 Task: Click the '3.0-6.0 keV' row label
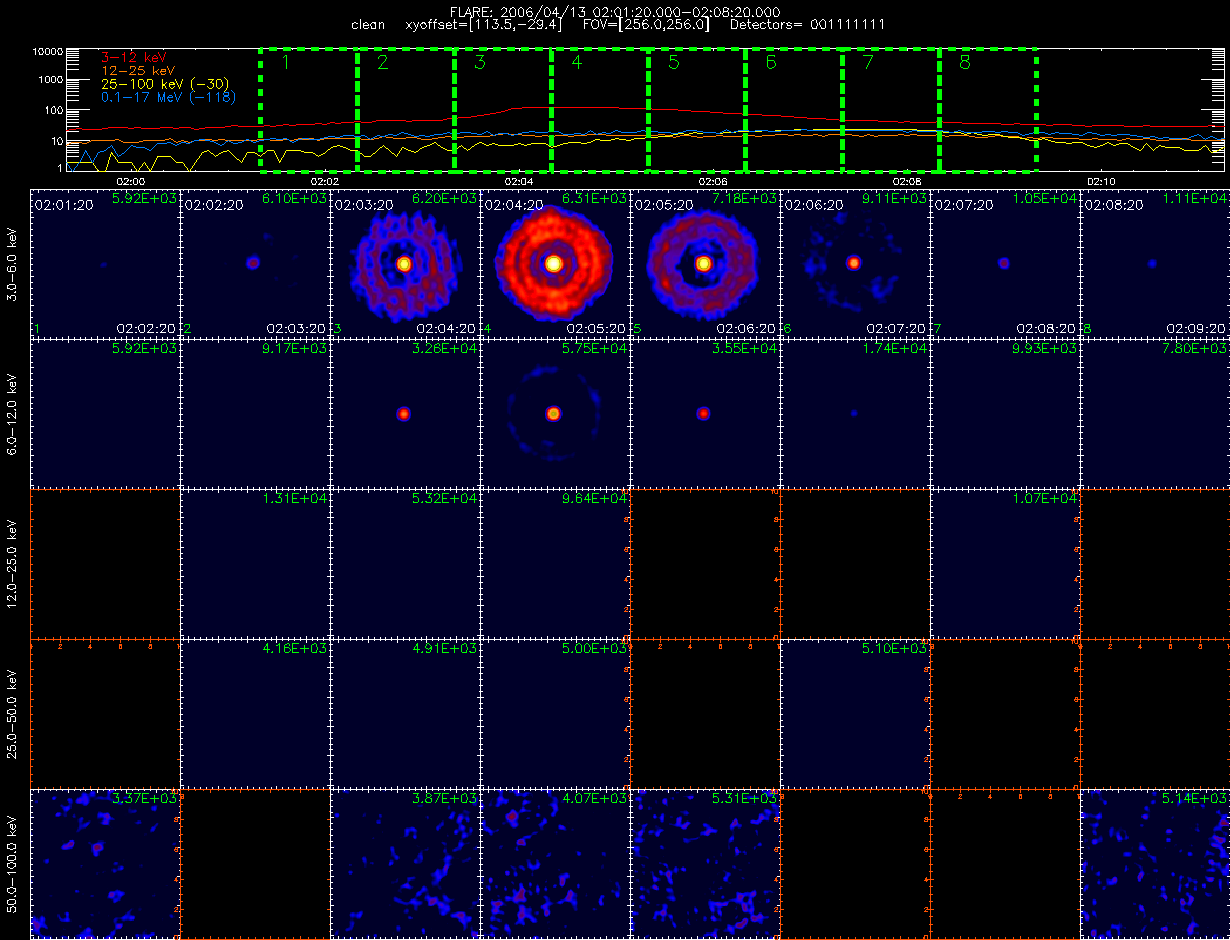tap(12, 264)
